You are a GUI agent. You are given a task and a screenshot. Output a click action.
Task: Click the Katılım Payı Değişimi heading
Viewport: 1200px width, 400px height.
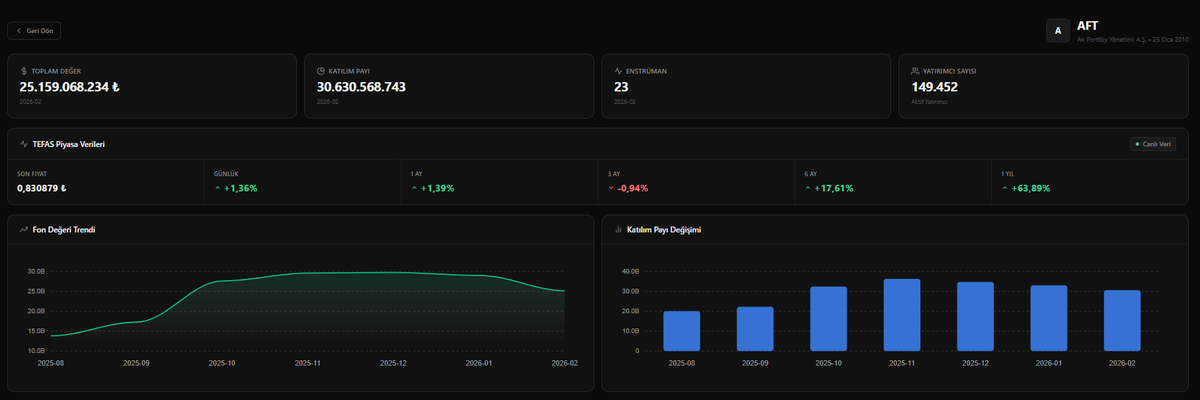click(x=664, y=230)
